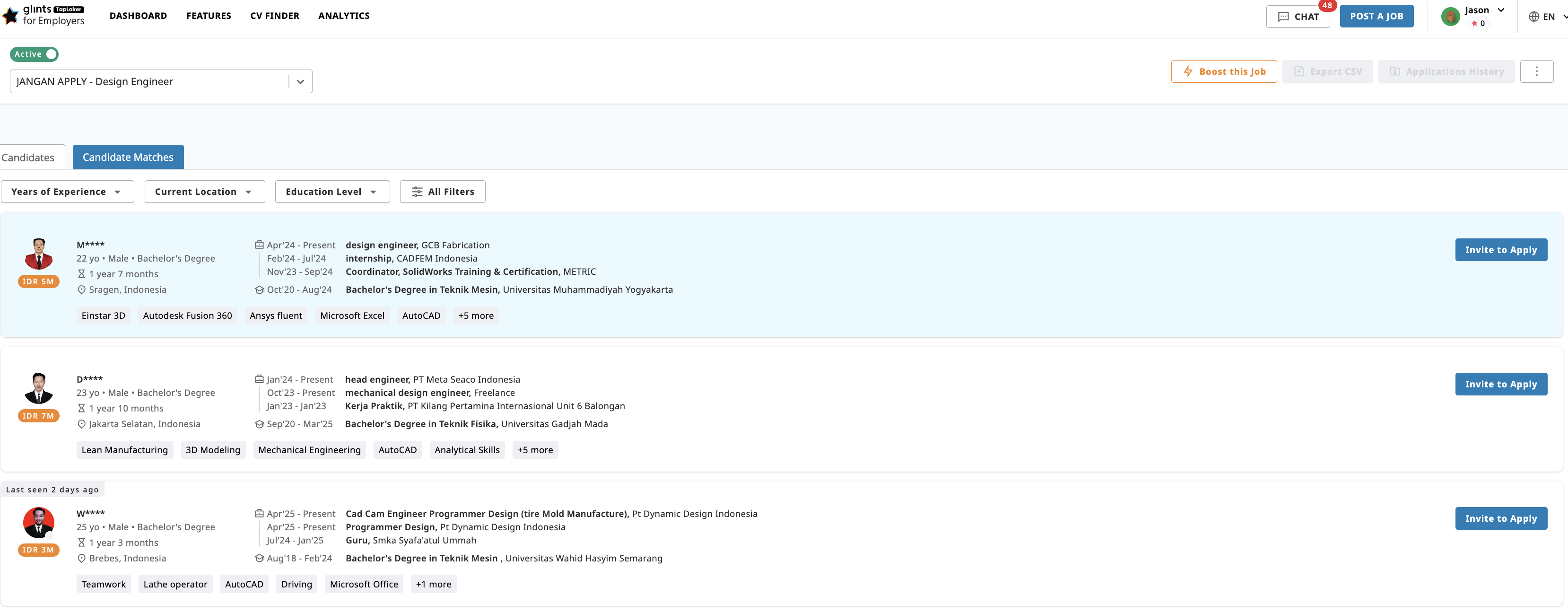The width and height of the screenshot is (1568, 613).
Task: Click the lightning icon on Boost this Job
Action: (1187, 71)
